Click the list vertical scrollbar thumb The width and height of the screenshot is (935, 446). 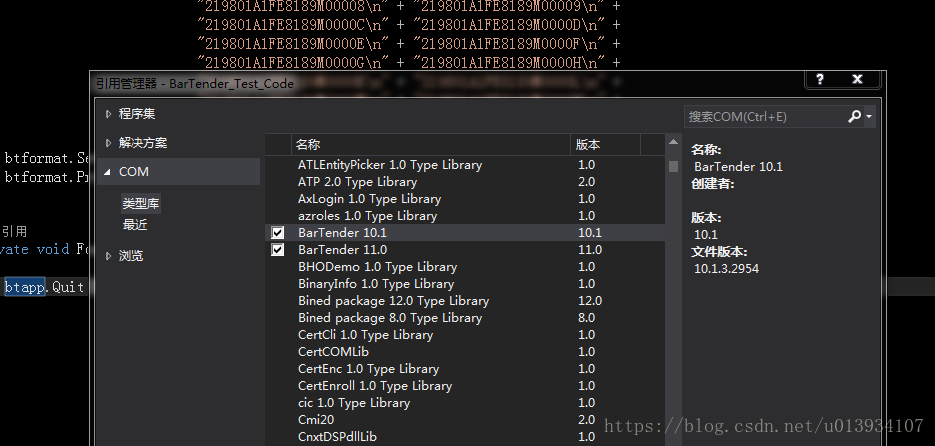pos(673,166)
